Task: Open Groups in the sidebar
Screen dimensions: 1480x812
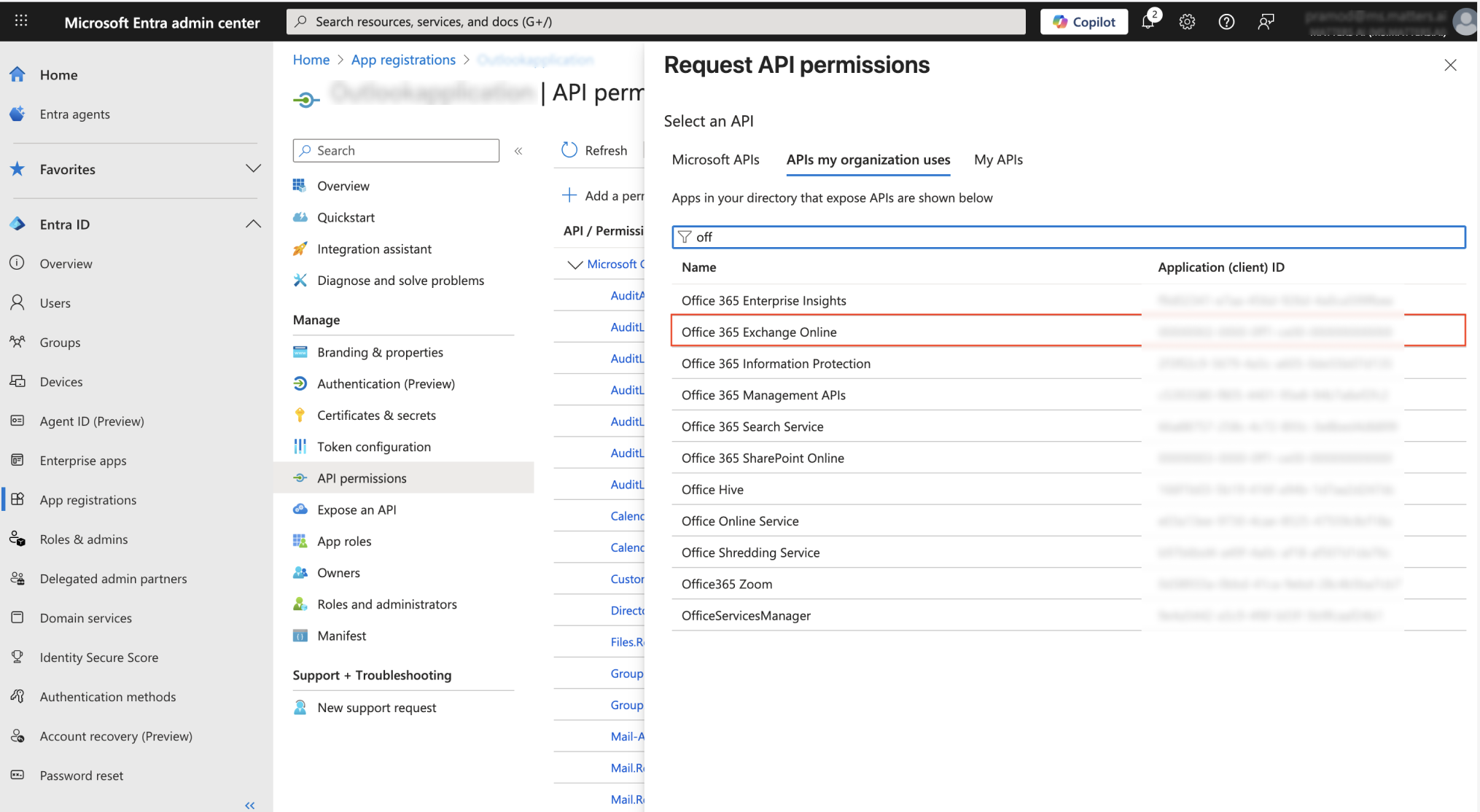Action: 60,343
